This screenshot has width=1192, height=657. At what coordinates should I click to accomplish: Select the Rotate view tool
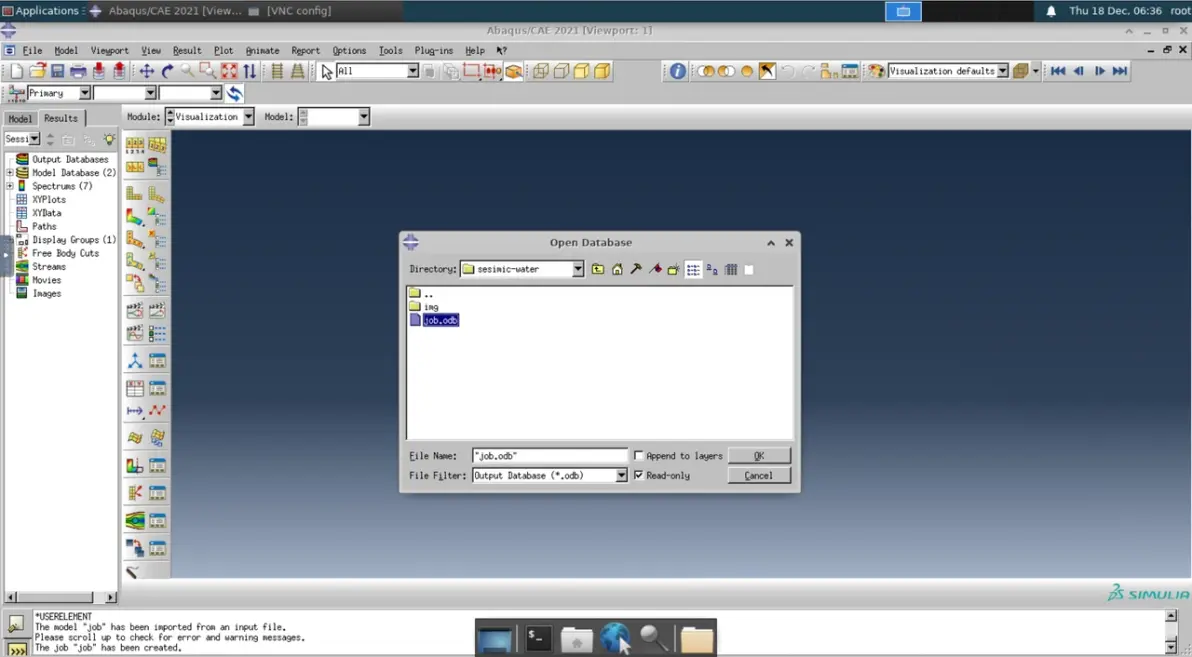coord(167,71)
